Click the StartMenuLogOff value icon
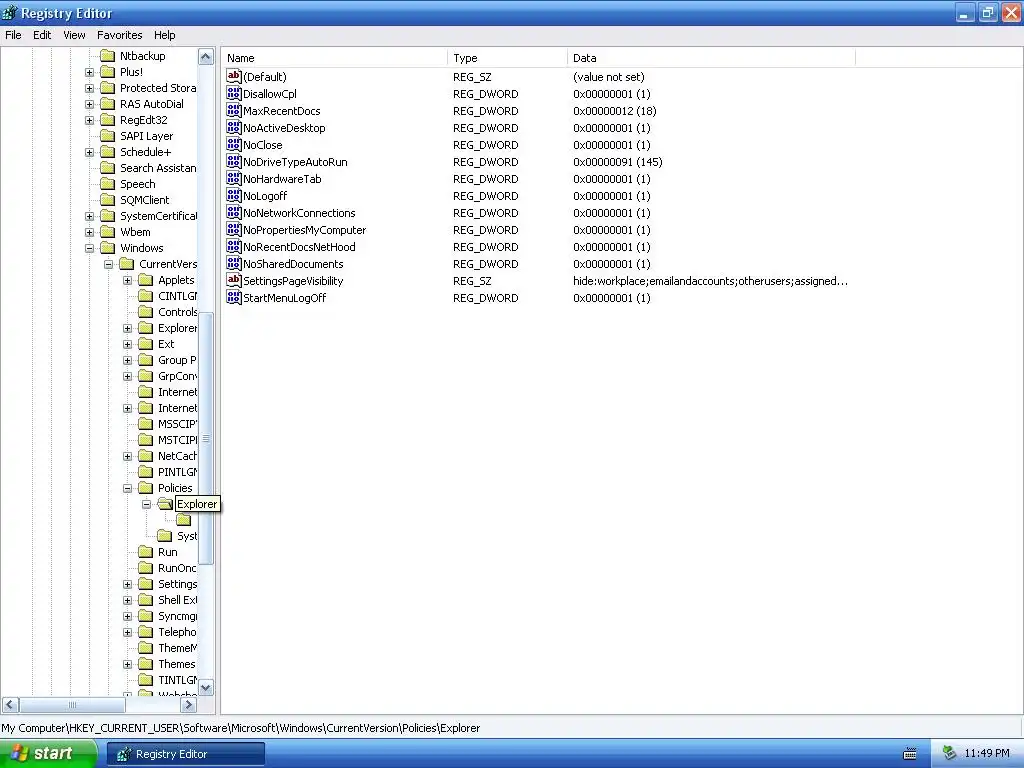This screenshot has height=768, width=1024. coord(234,297)
